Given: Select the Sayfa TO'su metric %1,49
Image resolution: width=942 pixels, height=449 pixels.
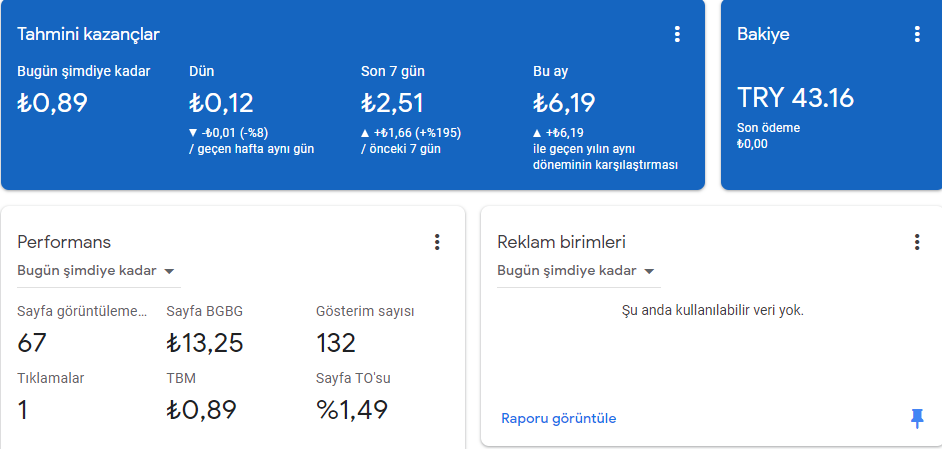Looking at the screenshot, I should [x=352, y=410].
